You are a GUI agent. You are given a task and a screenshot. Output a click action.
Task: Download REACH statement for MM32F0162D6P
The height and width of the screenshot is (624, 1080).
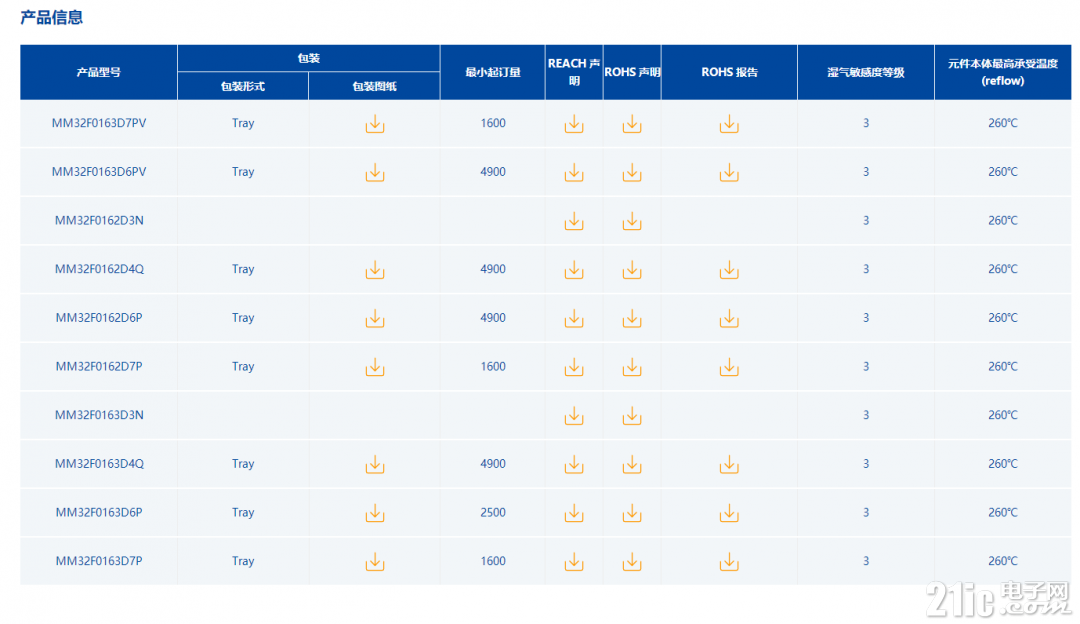point(574,319)
